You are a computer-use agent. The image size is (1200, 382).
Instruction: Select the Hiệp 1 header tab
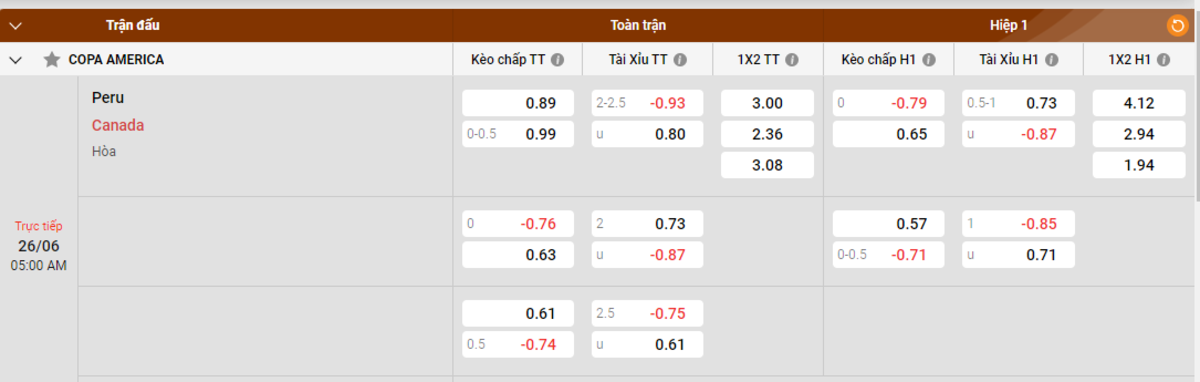coord(1009,25)
